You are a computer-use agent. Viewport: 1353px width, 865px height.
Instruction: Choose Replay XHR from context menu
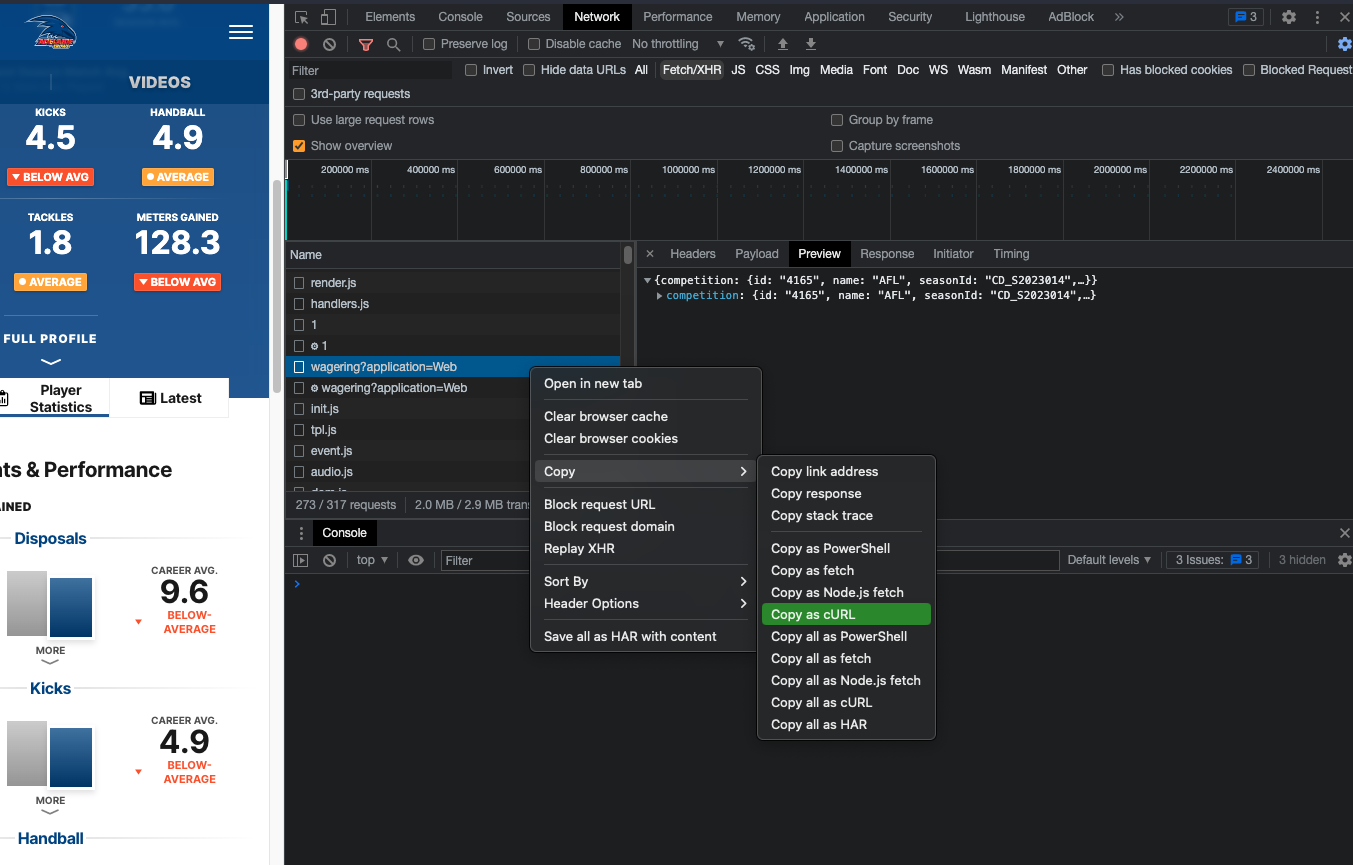645,548
